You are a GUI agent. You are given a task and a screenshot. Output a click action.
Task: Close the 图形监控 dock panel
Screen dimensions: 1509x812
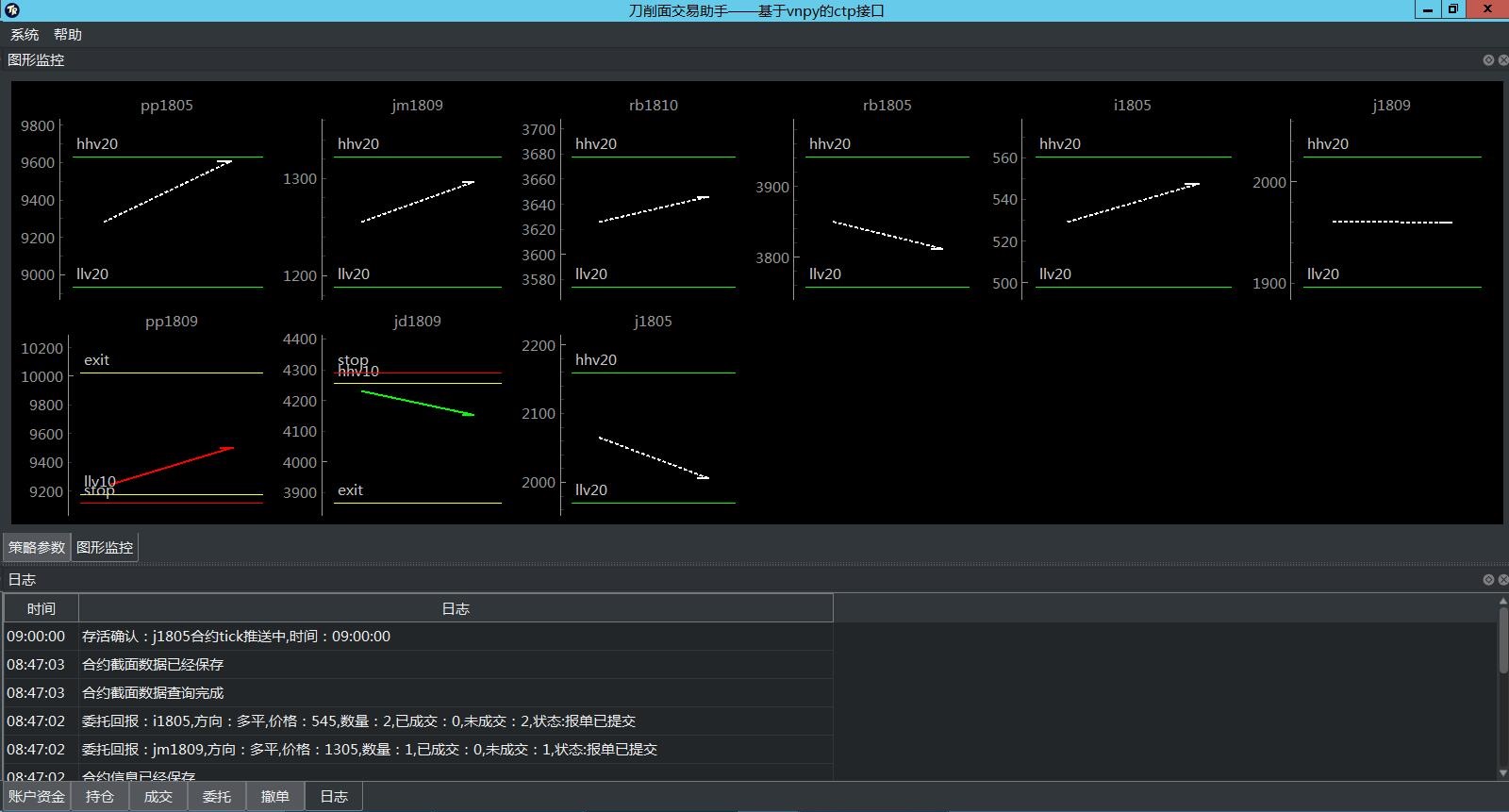point(1503,60)
